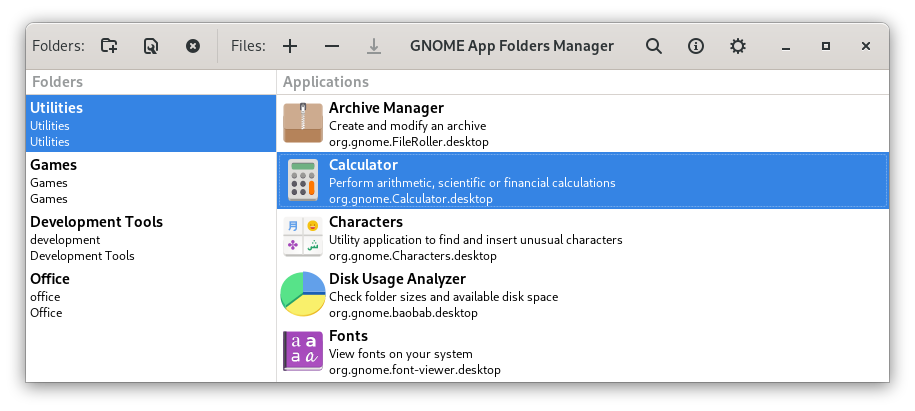Click the Disk Usage Analyzer pie icon
Image resolution: width=915 pixels, height=411 pixels.
pos(303,294)
